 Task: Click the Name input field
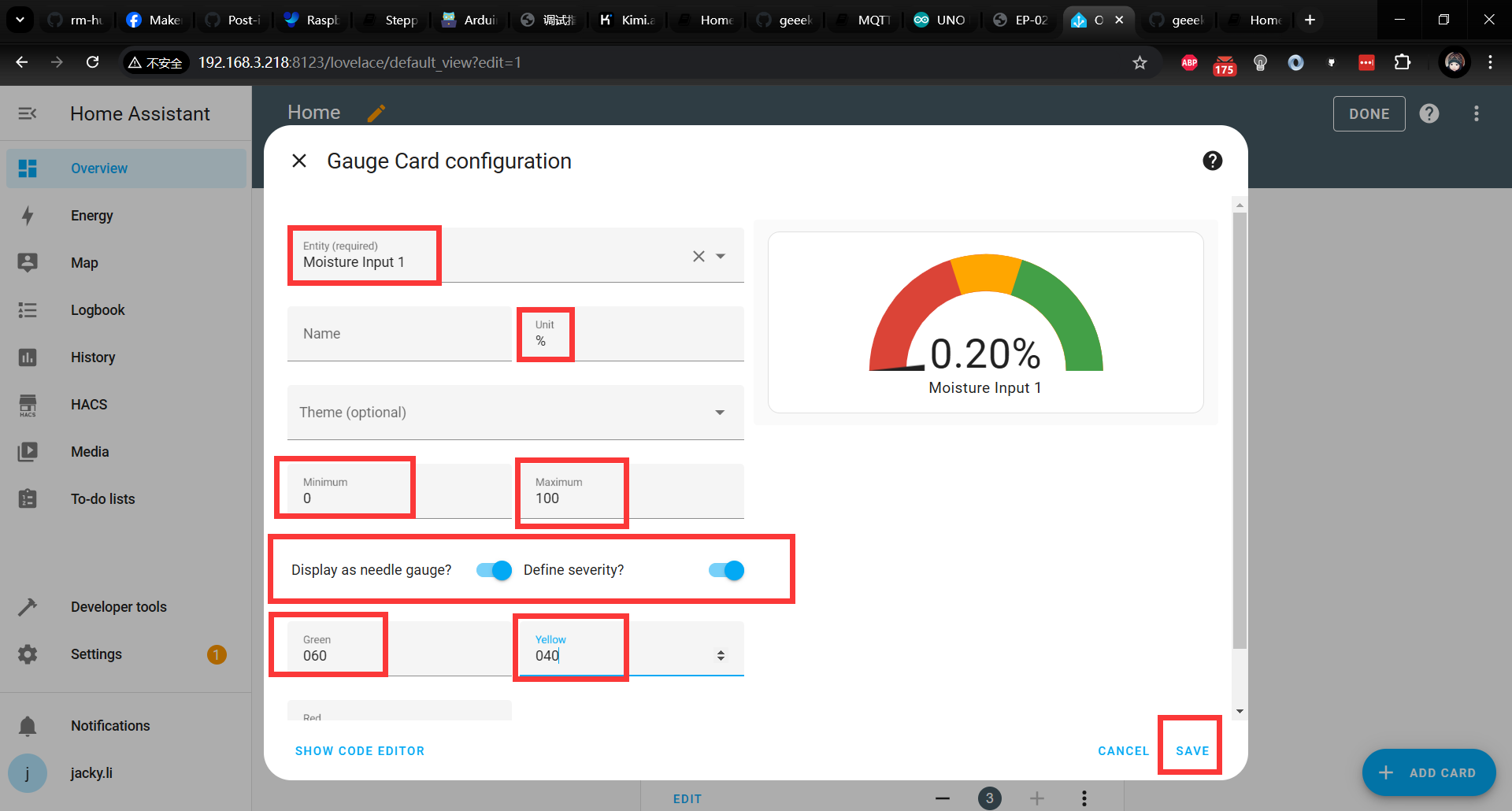pyautogui.click(x=399, y=334)
